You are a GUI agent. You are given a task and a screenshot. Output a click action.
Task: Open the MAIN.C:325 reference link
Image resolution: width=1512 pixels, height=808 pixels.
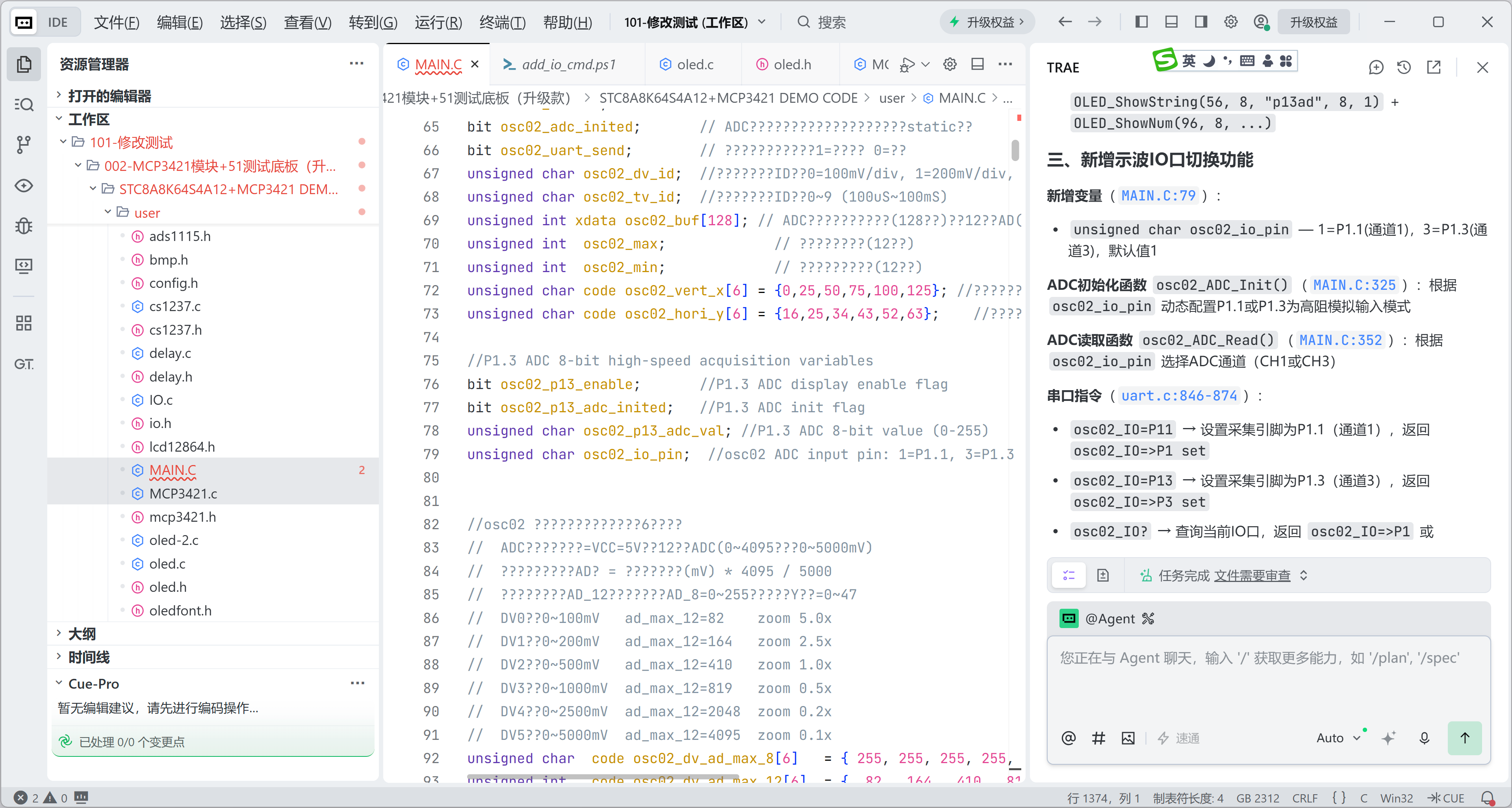[1354, 285]
